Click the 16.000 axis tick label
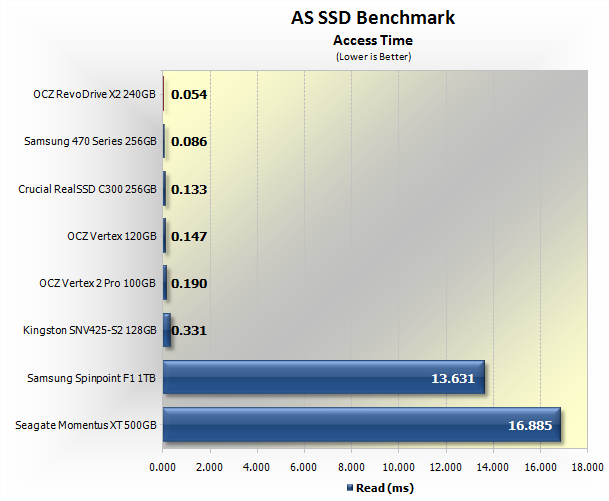Image resolution: width=609 pixels, height=501 pixels. tap(540, 467)
